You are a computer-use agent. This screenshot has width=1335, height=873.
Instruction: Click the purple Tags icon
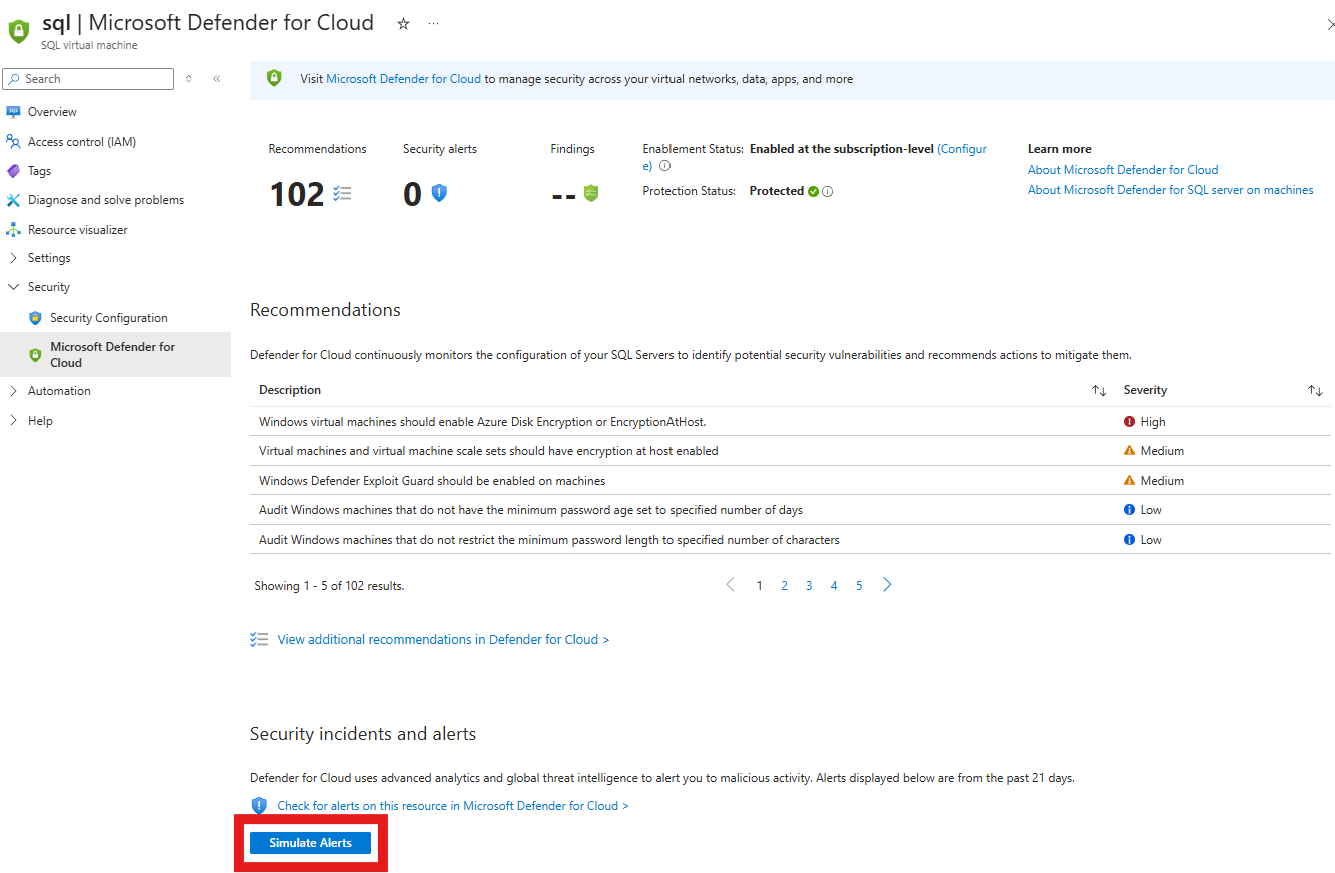tap(13, 171)
